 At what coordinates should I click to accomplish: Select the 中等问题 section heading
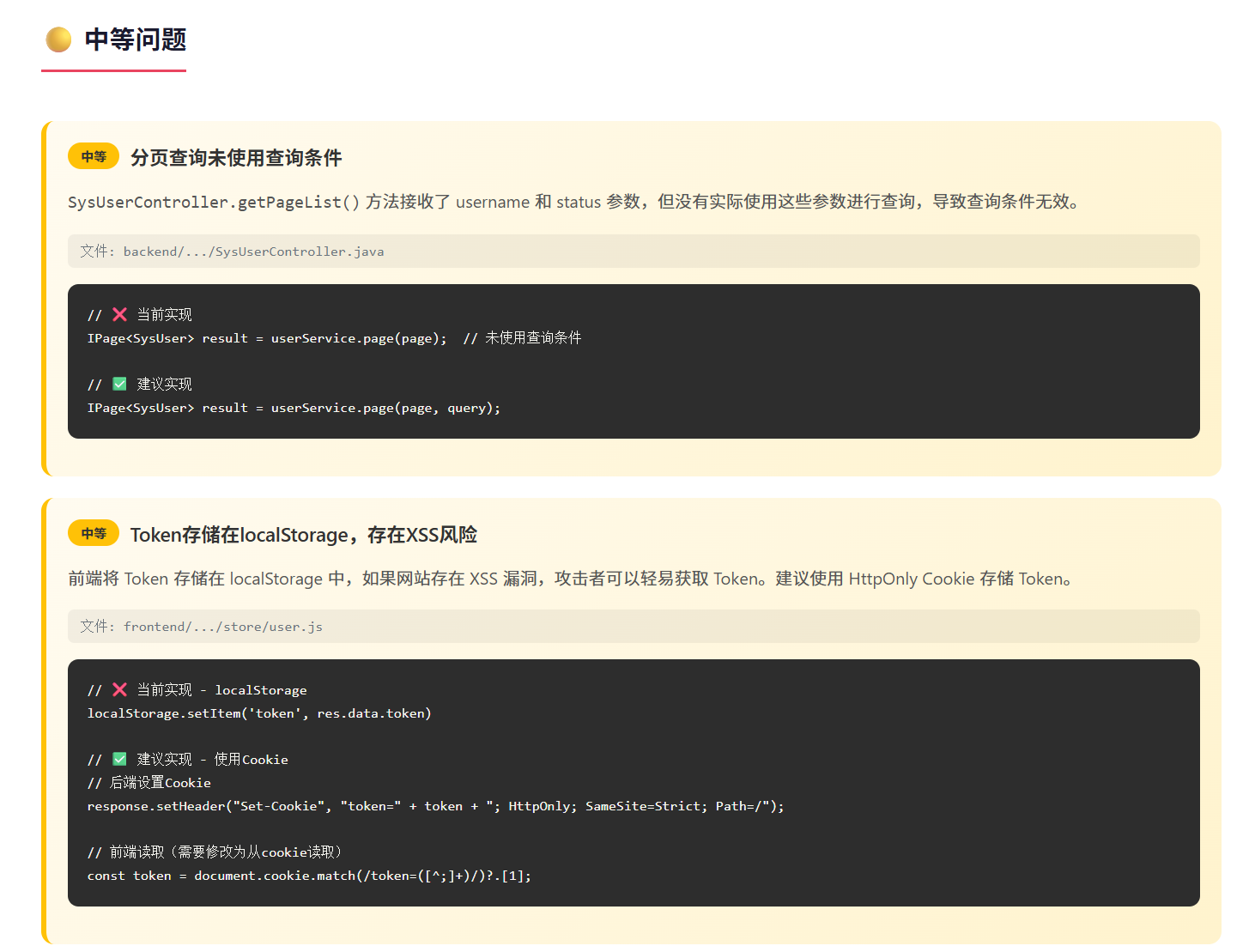tap(135, 39)
